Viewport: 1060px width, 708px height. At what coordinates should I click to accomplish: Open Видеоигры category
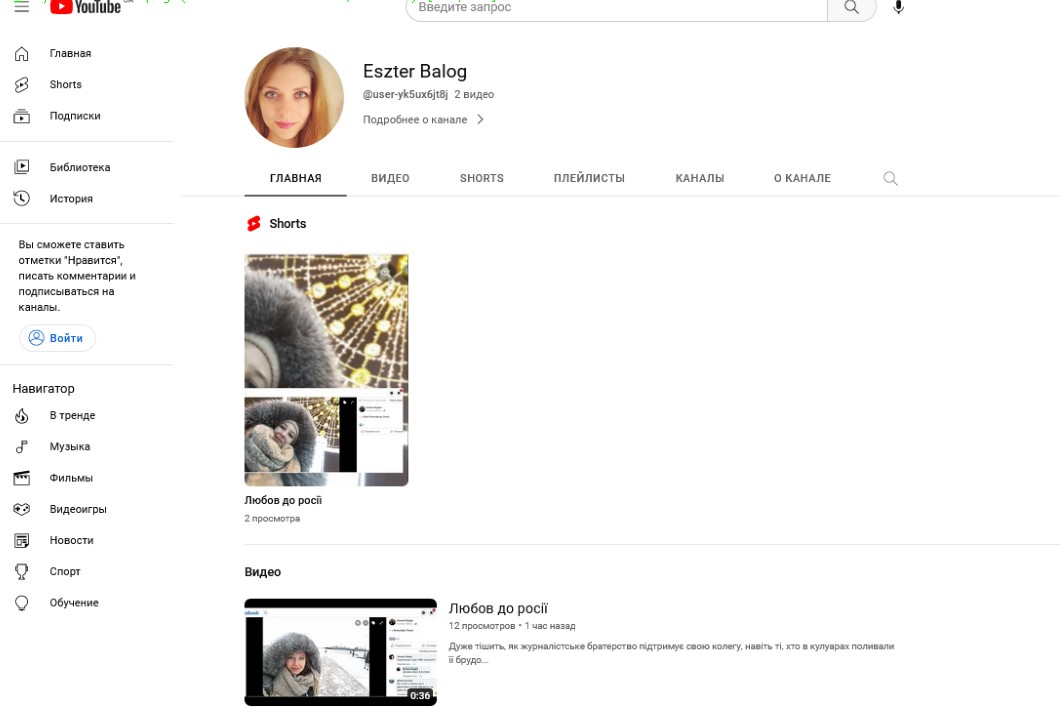coord(78,509)
